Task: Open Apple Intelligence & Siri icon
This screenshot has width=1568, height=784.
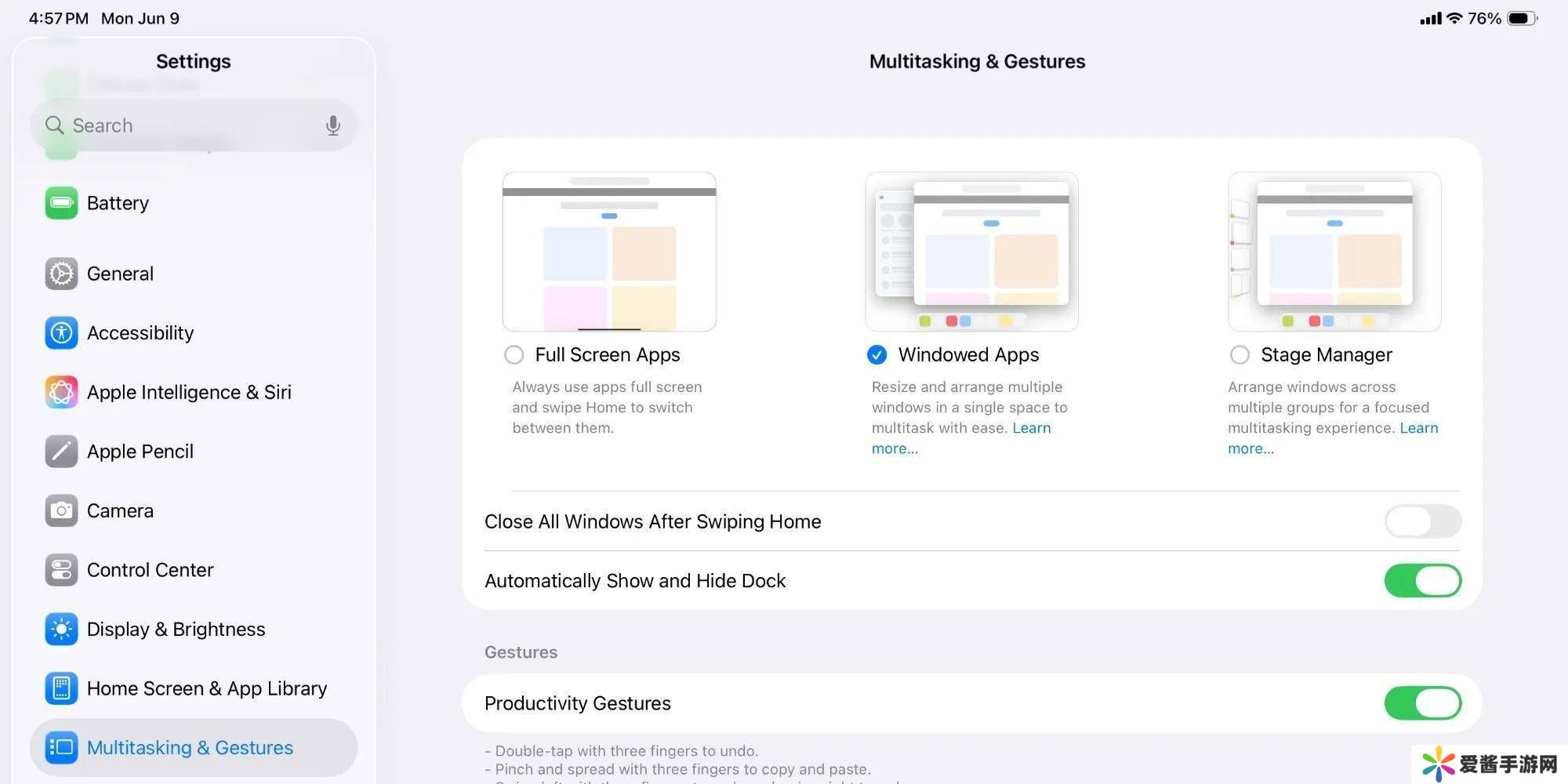Action: point(61,392)
